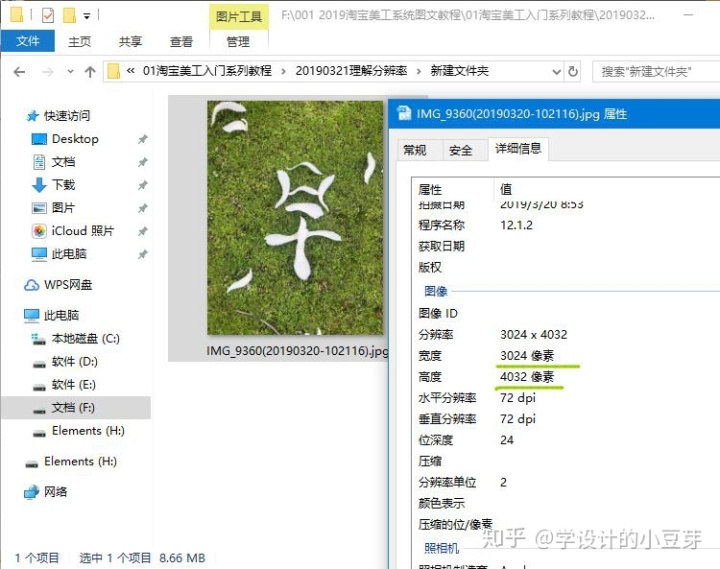Click the folder icon in the title bar
This screenshot has width=720, height=569.
16,15
